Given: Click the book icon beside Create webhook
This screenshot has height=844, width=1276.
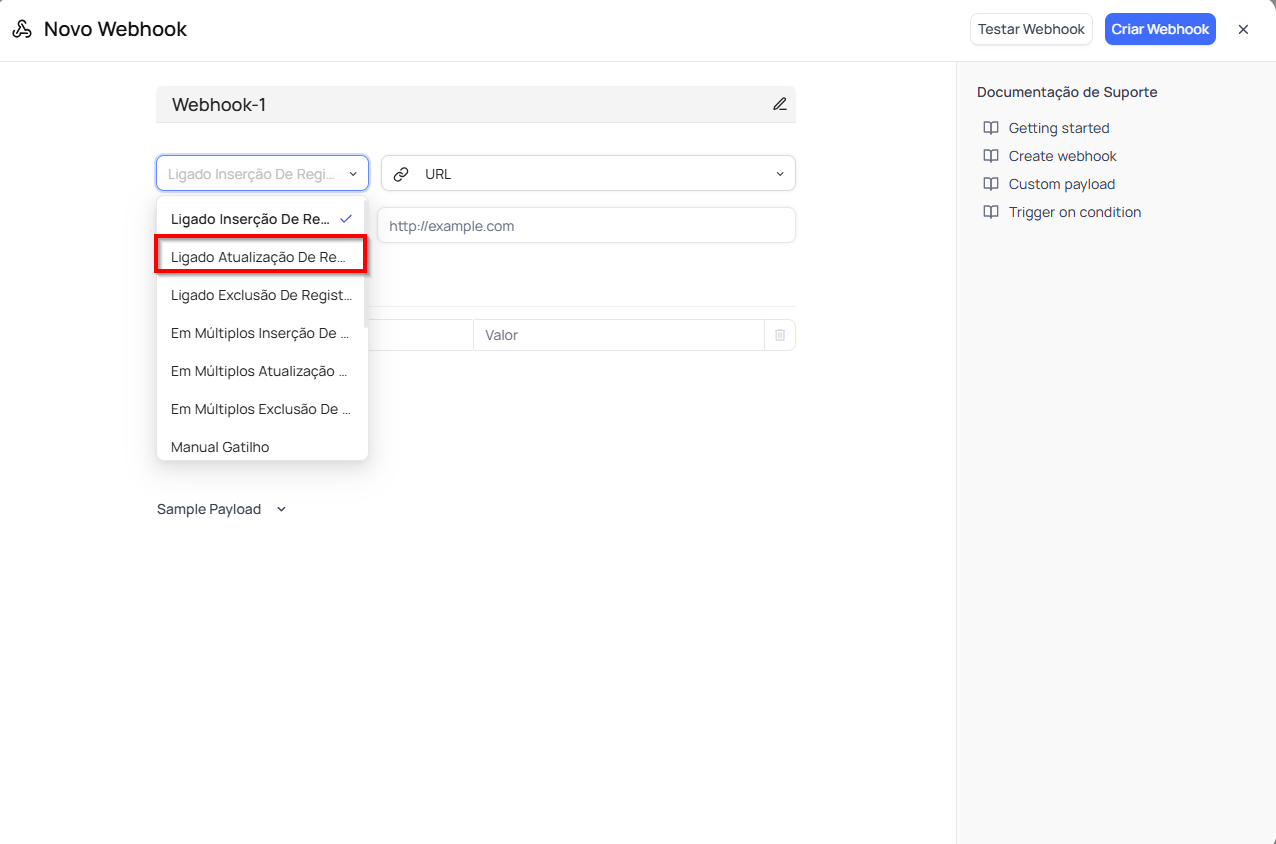Looking at the screenshot, I should 991,156.
